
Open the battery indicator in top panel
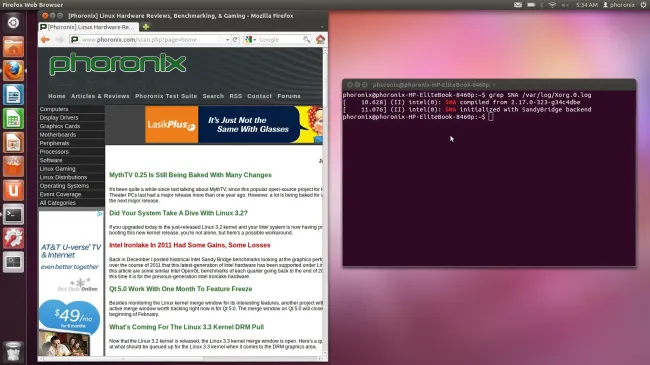pos(531,5)
